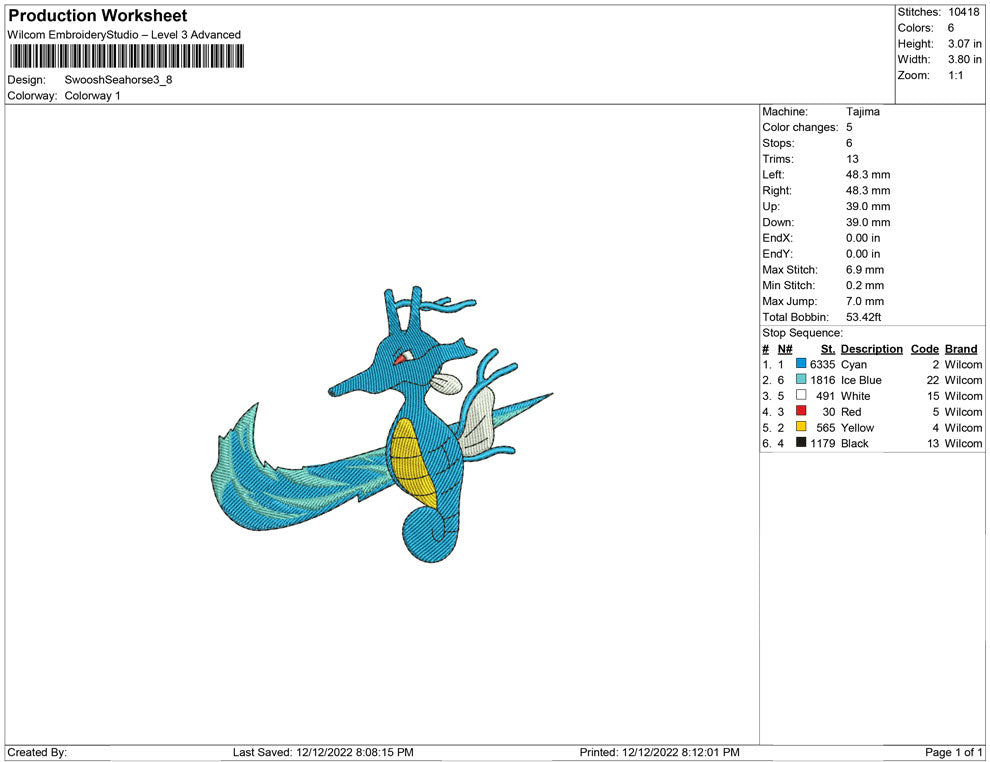
Task: Select the design name SwooshSeahorse3_8
Action: point(118,80)
